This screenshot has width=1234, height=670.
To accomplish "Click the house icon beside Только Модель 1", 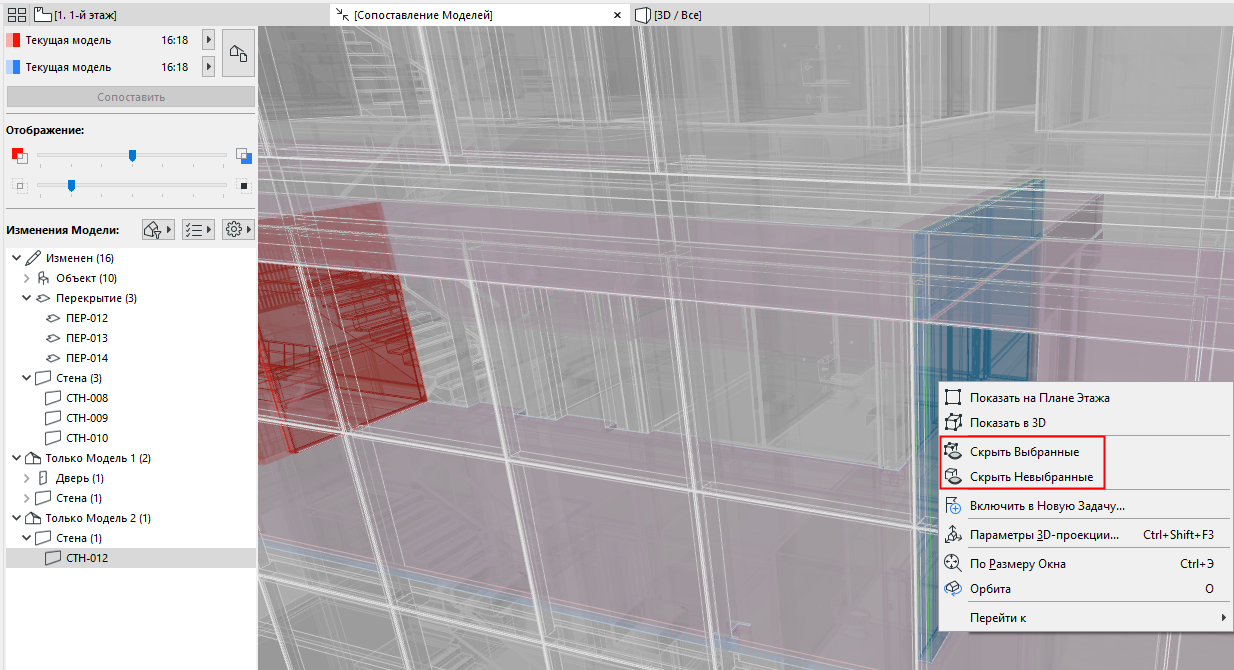I will (x=33, y=458).
